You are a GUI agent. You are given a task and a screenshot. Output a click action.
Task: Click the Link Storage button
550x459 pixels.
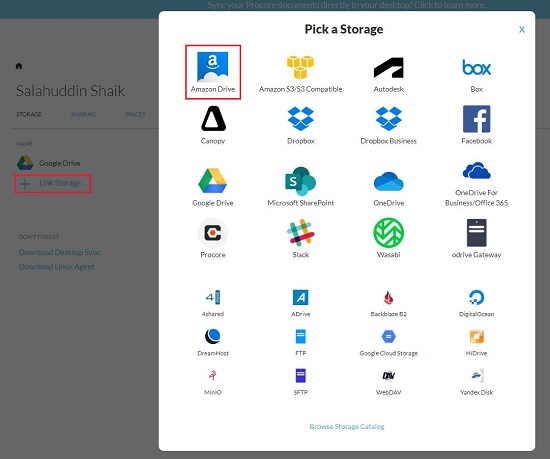[53, 183]
